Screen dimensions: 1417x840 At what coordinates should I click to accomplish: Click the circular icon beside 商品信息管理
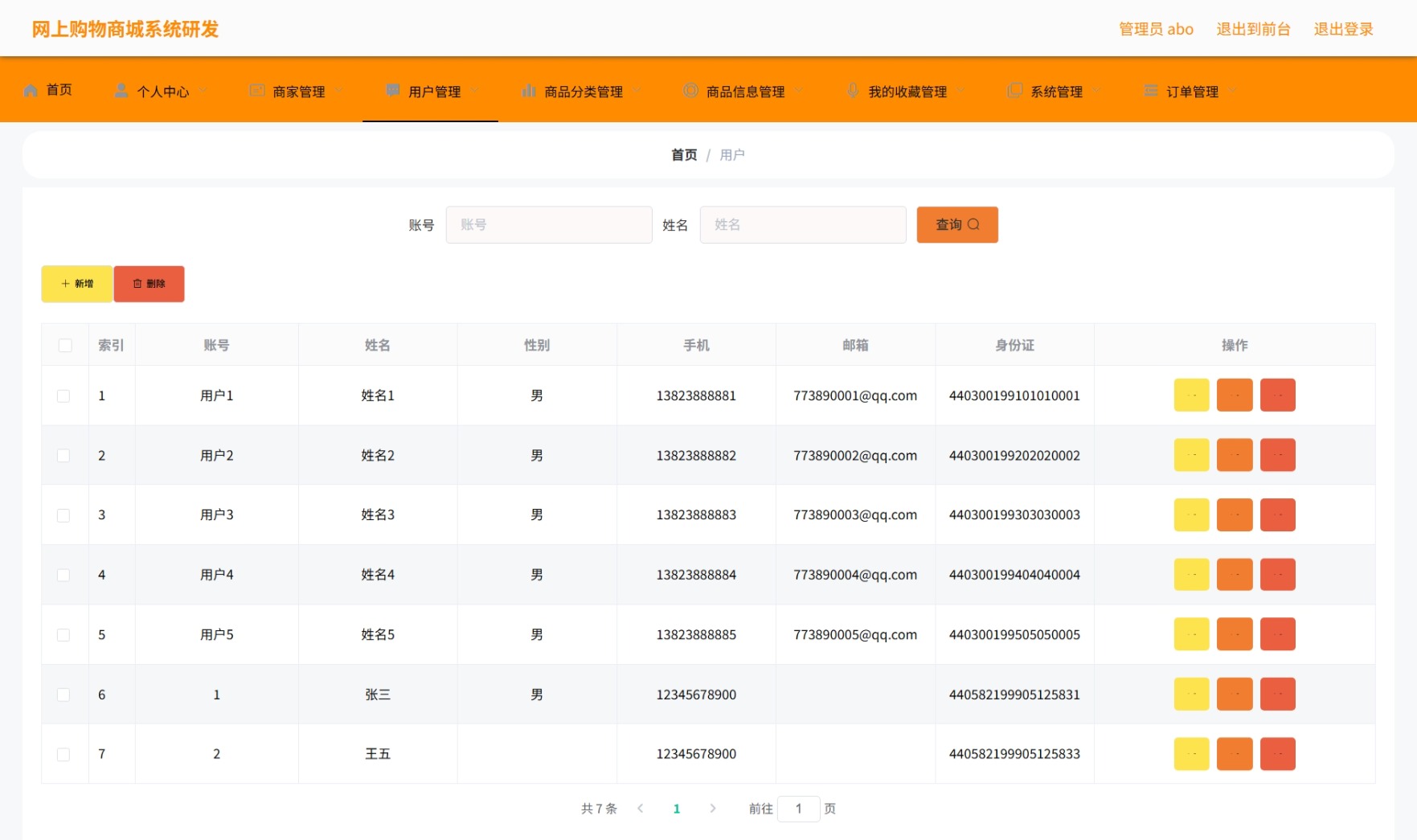[x=690, y=91]
